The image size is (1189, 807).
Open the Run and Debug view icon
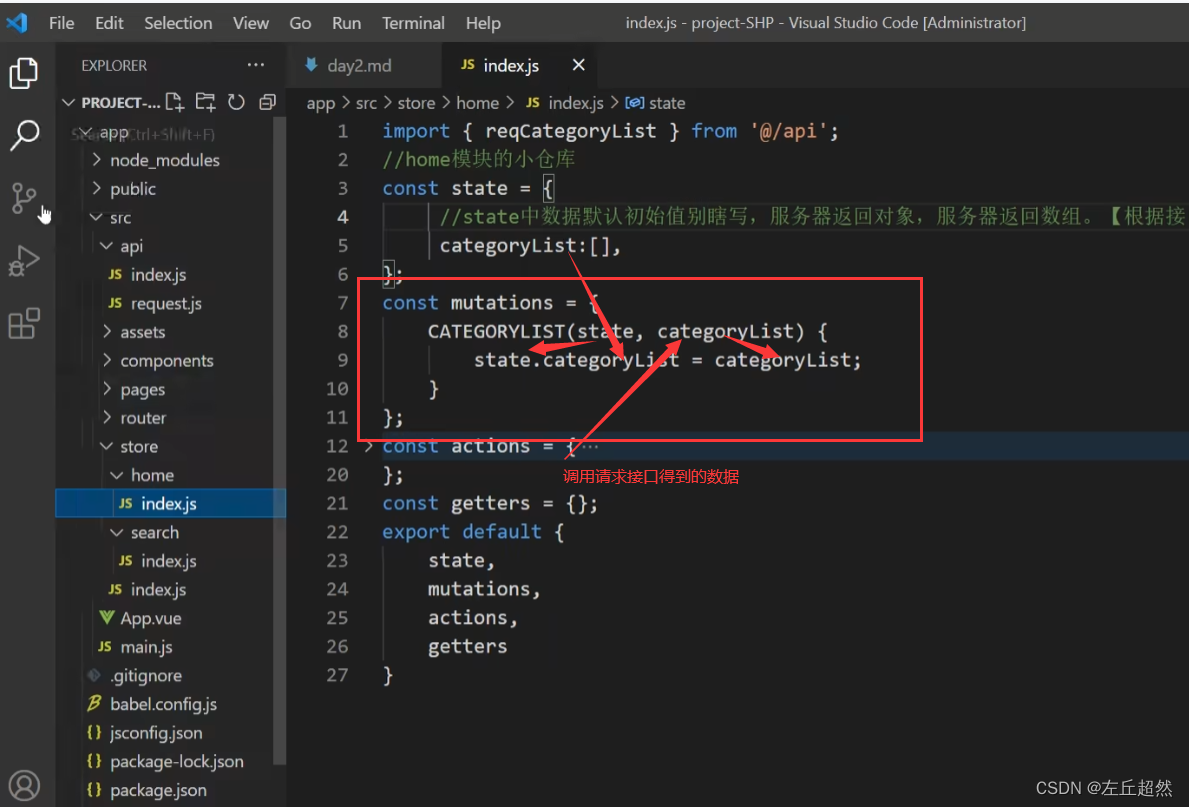[24, 261]
